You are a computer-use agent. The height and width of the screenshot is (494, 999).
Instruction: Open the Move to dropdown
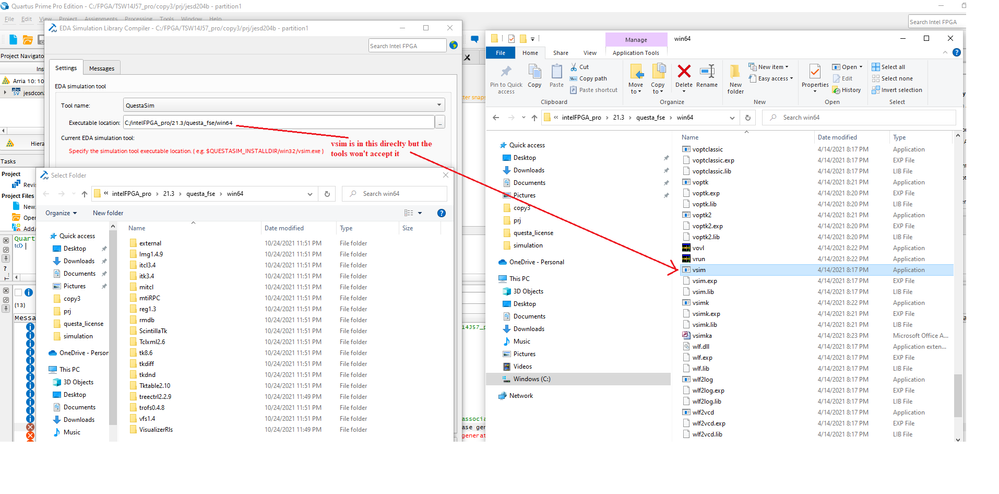click(x=636, y=88)
